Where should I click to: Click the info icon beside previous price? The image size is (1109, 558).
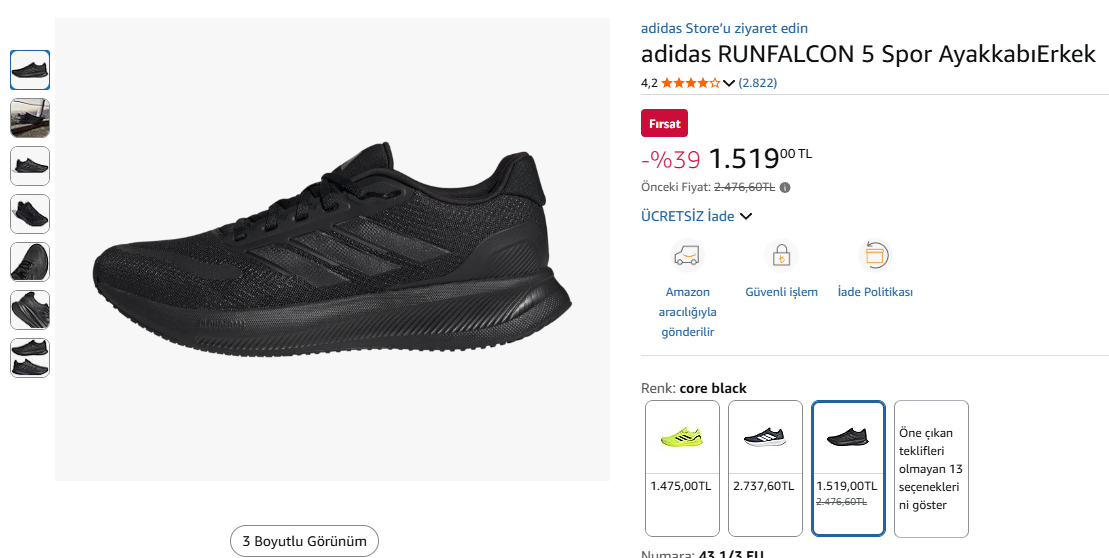[785, 187]
